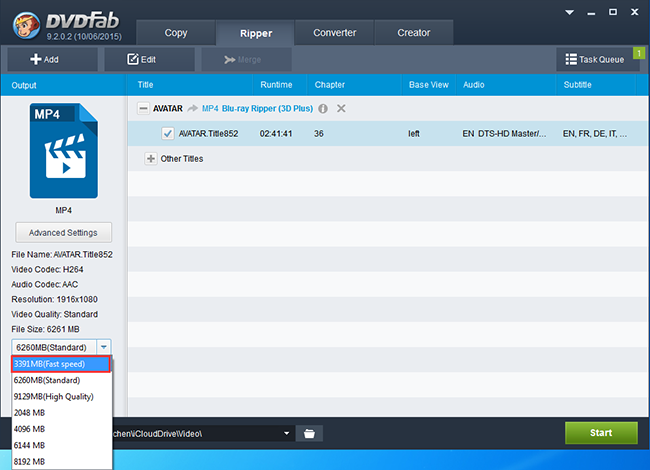Screen dimensions: 650x470
Task: Click the File Size: 6261 MB text
Action: [45, 329]
